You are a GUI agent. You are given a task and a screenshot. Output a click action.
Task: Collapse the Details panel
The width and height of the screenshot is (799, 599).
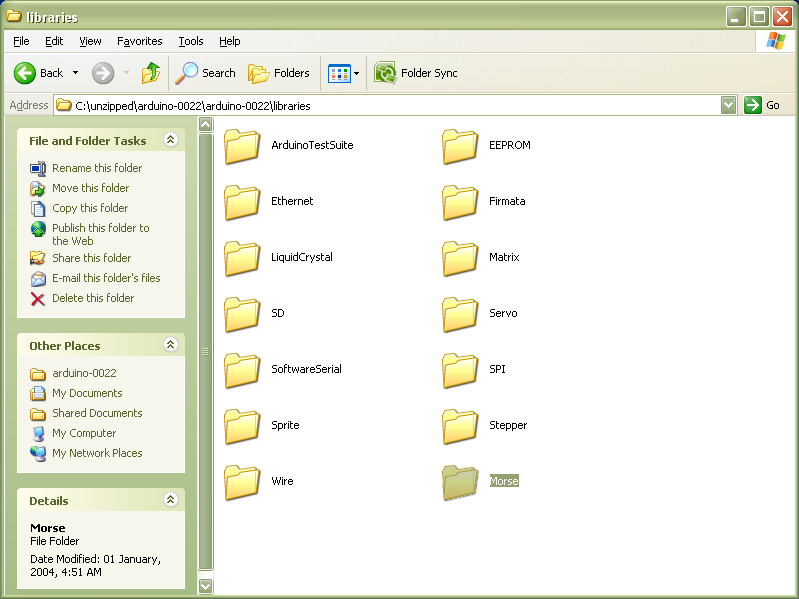171,500
